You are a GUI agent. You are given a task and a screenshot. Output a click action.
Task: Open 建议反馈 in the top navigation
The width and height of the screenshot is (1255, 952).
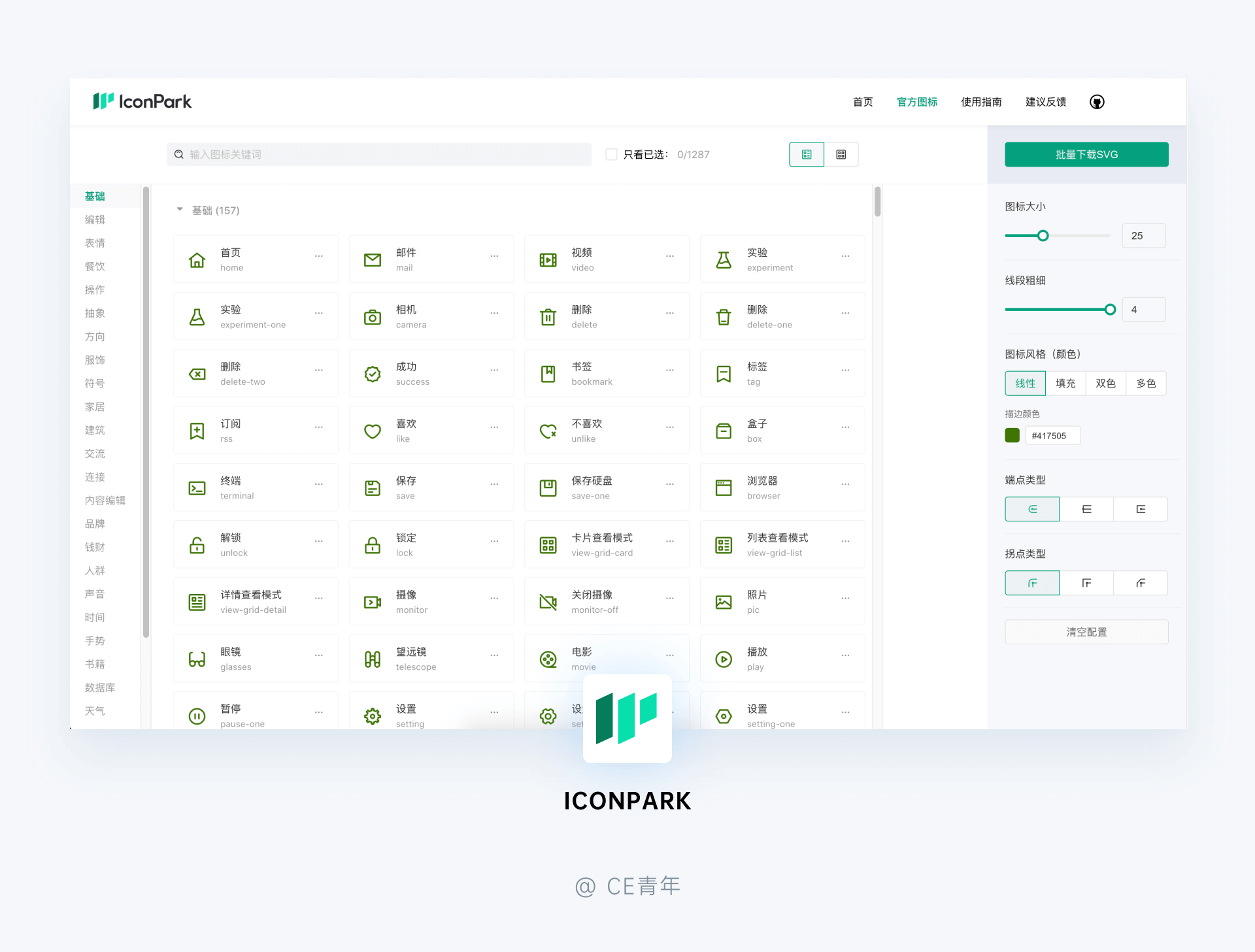pos(1046,102)
